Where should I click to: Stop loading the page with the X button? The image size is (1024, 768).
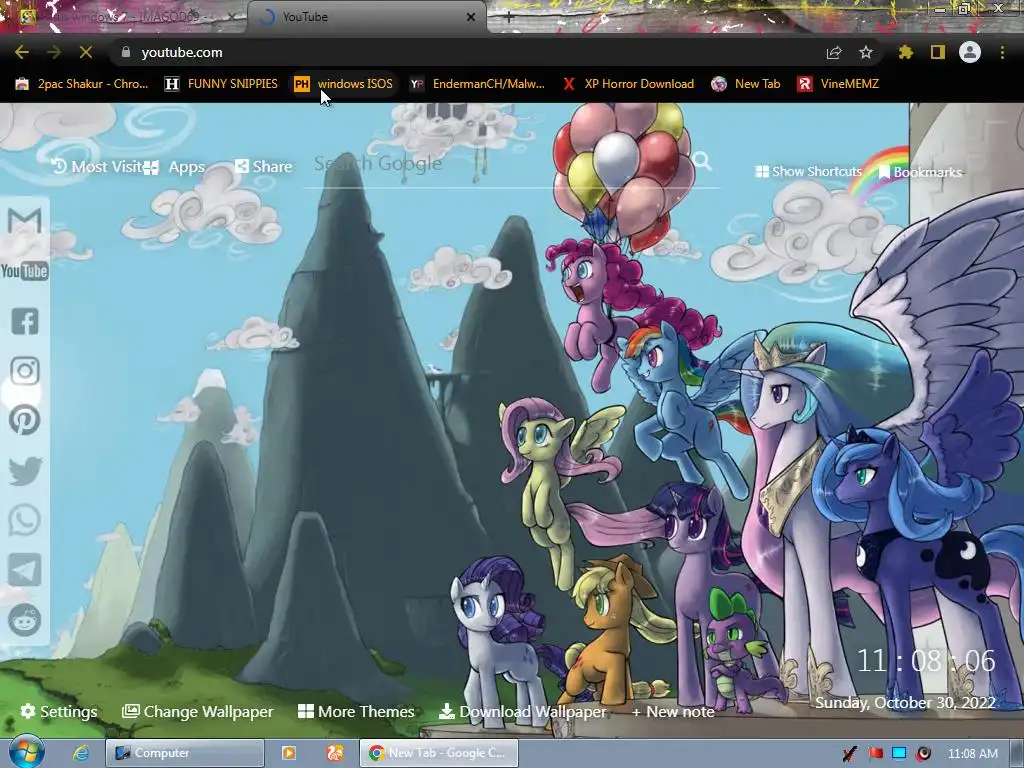point(86,52)
